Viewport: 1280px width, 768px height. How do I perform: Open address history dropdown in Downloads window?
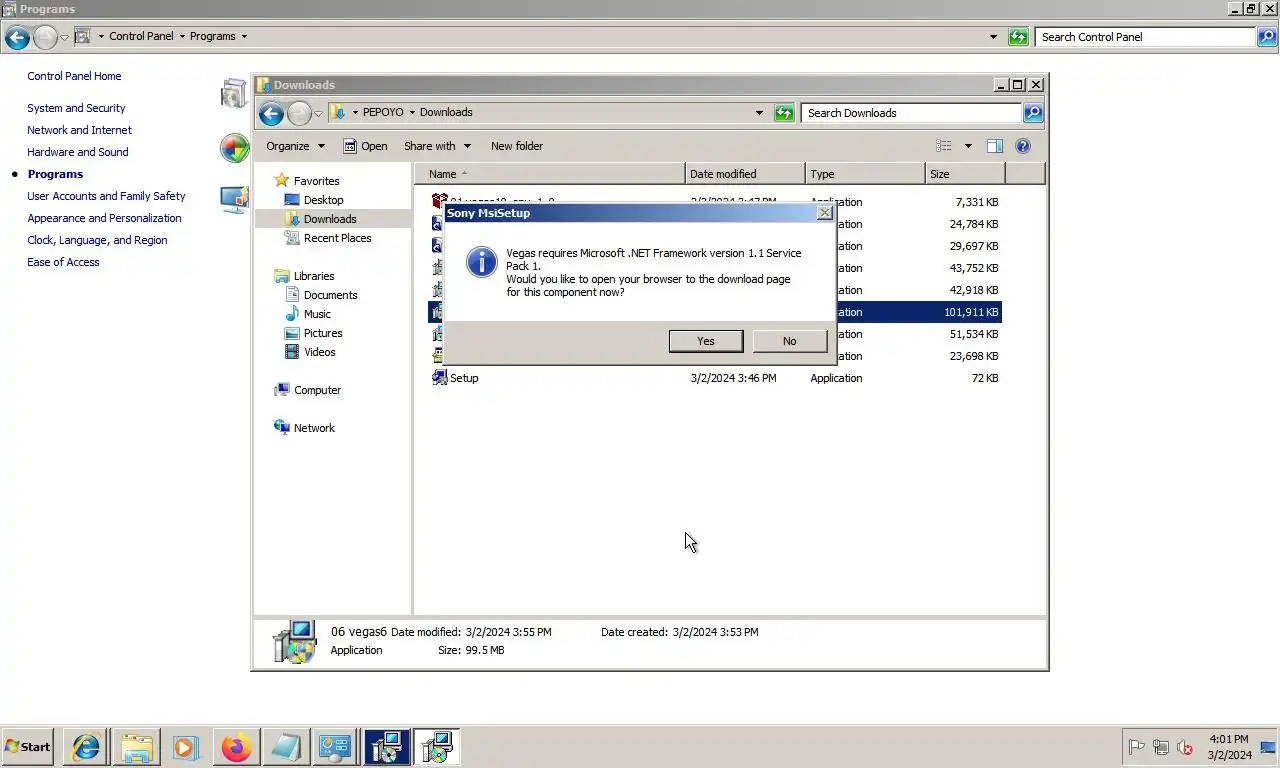point(759,113)
